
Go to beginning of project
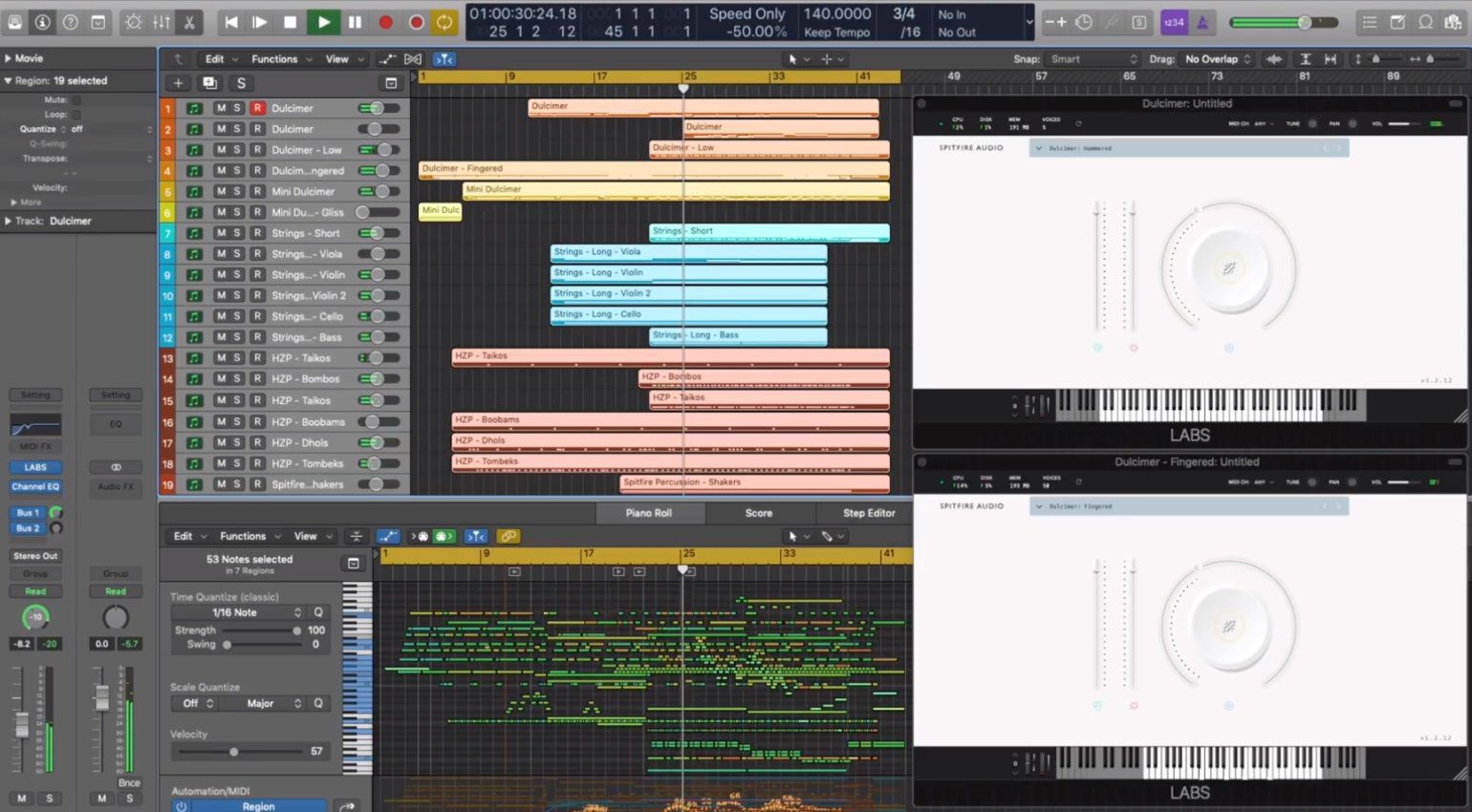pos(231,22)
